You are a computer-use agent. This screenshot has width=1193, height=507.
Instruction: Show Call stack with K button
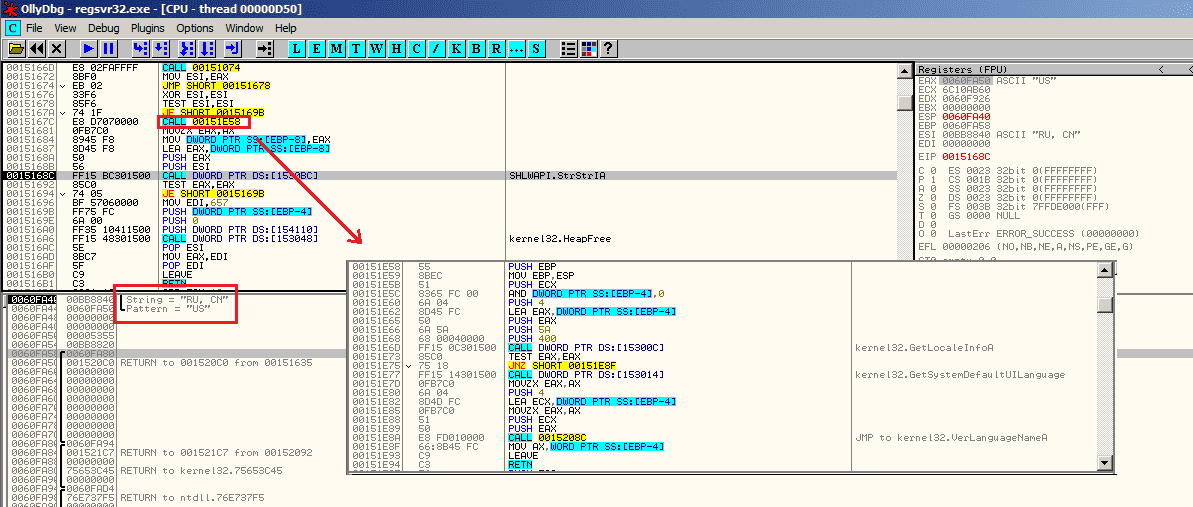click(x=456, y=49)
